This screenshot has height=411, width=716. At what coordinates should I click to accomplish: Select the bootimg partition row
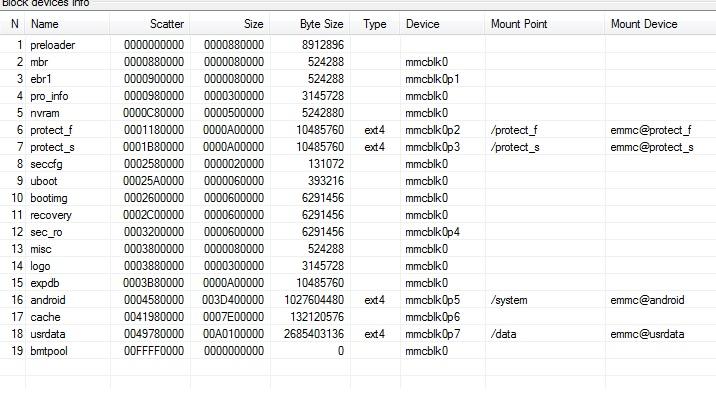click(358, 198)
